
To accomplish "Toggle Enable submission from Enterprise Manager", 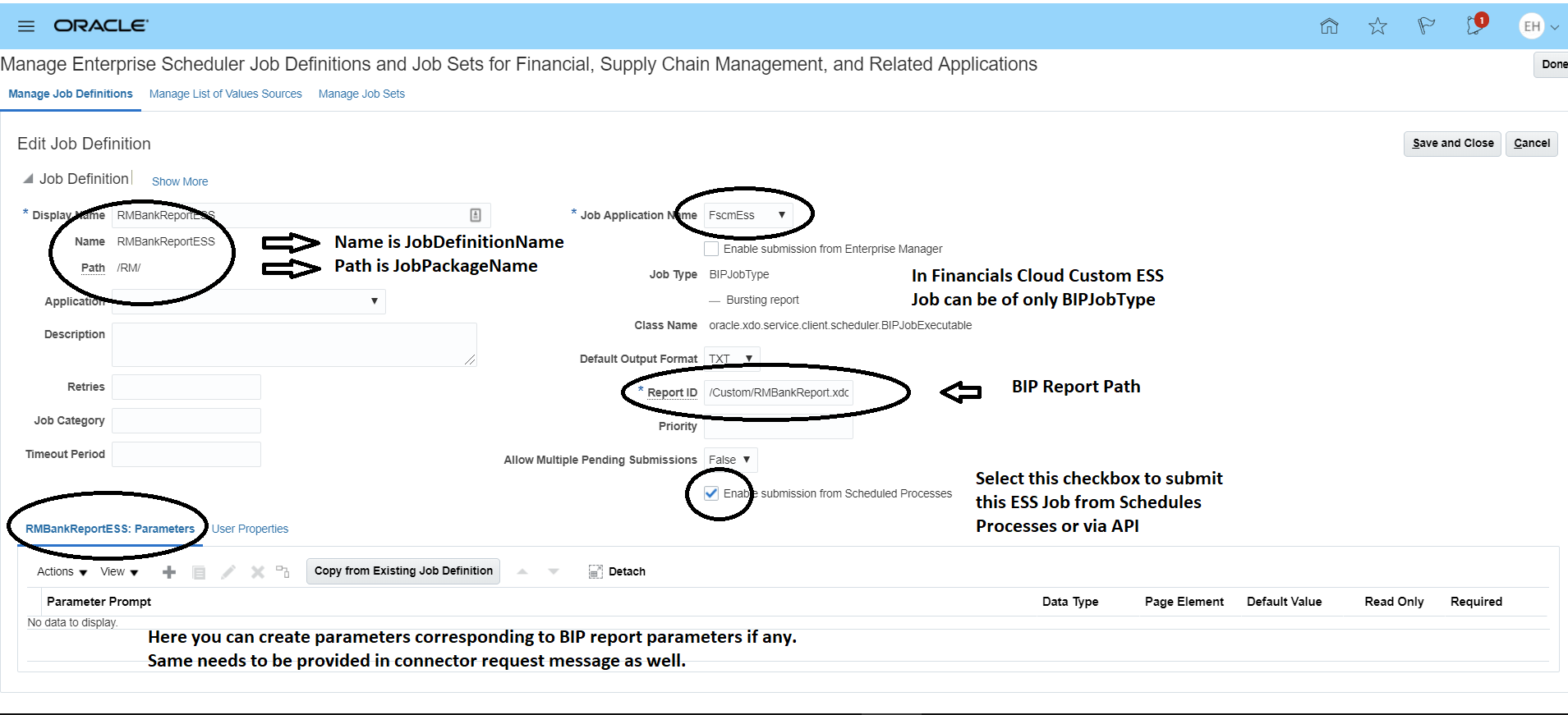I will pyautogui.click(x=711, y=249).
